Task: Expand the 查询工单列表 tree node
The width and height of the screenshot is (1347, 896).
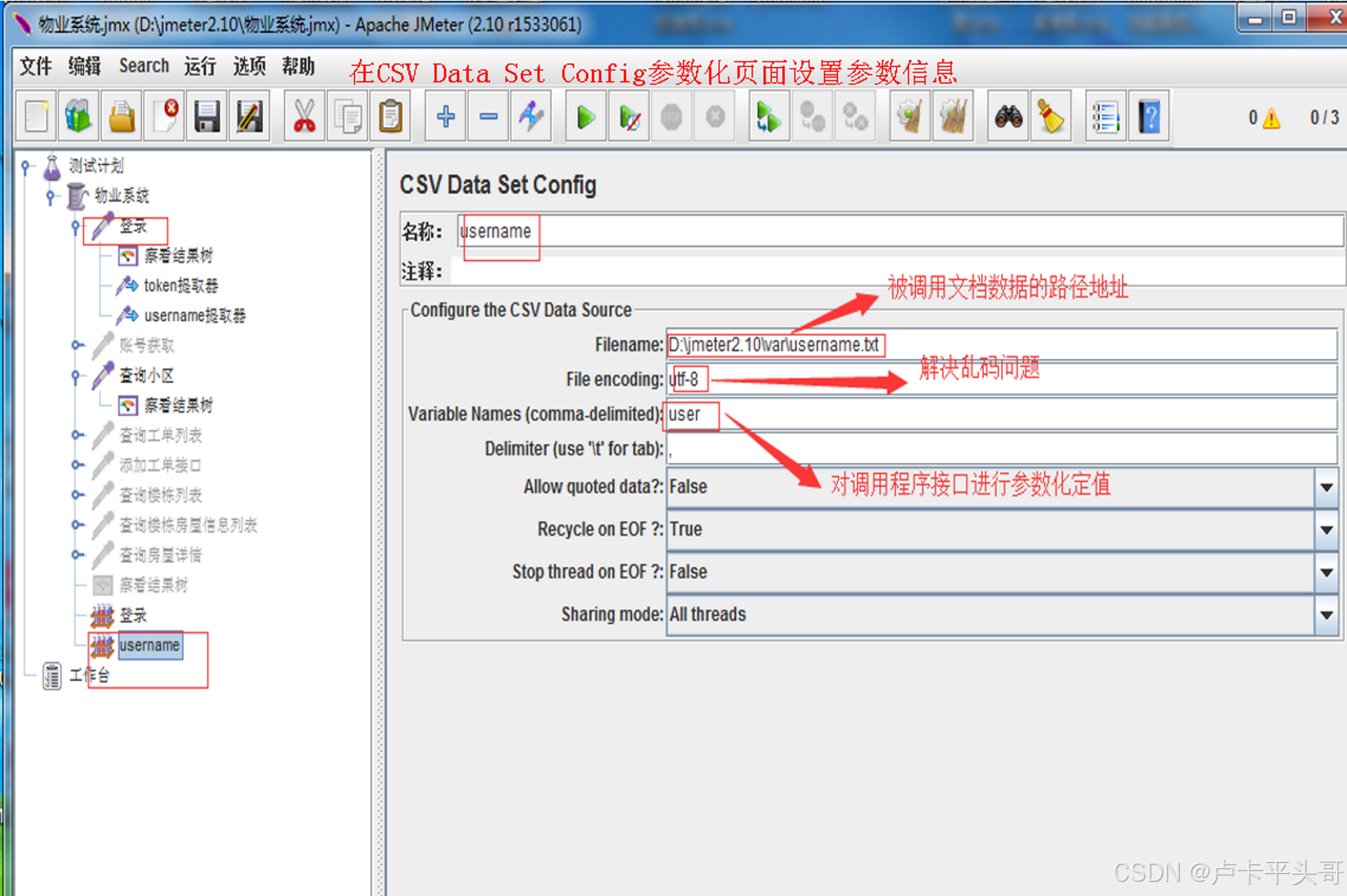Action: point(77,435)
